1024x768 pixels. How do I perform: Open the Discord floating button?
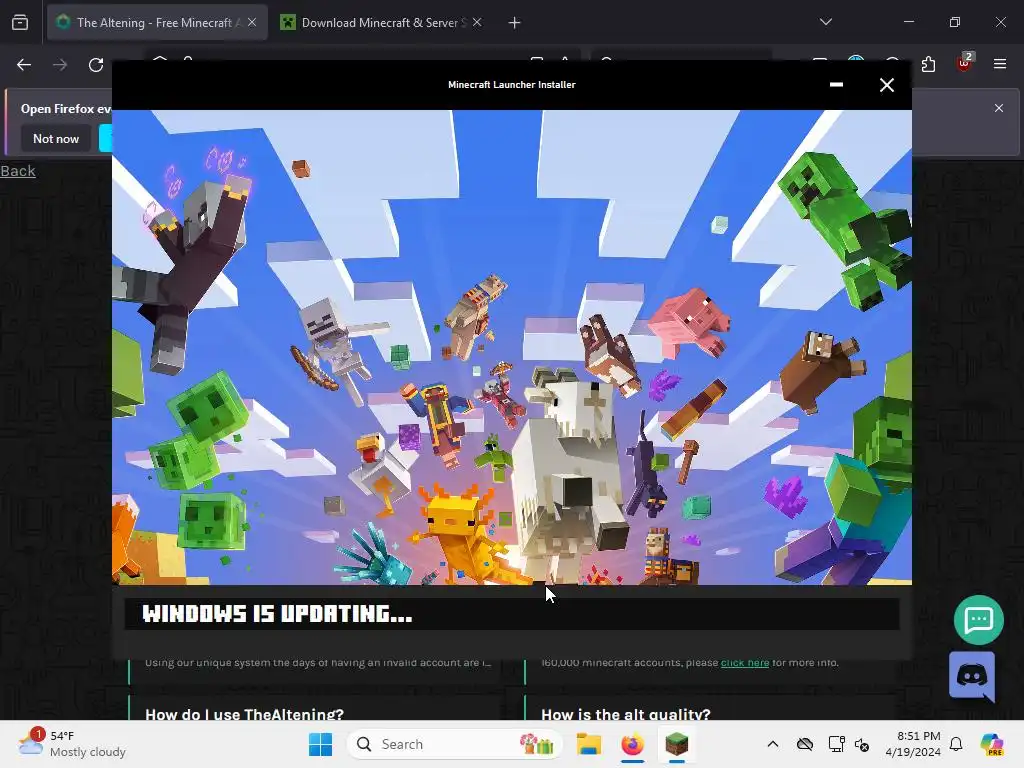tap(972, 677)
